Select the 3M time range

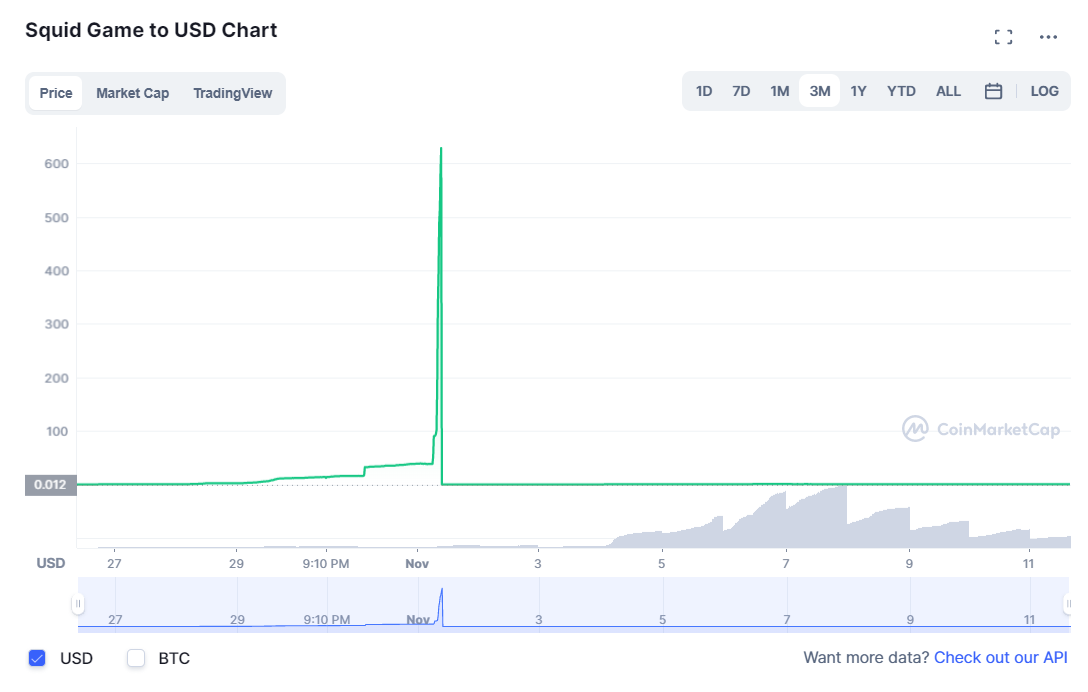tap(819, 91)
